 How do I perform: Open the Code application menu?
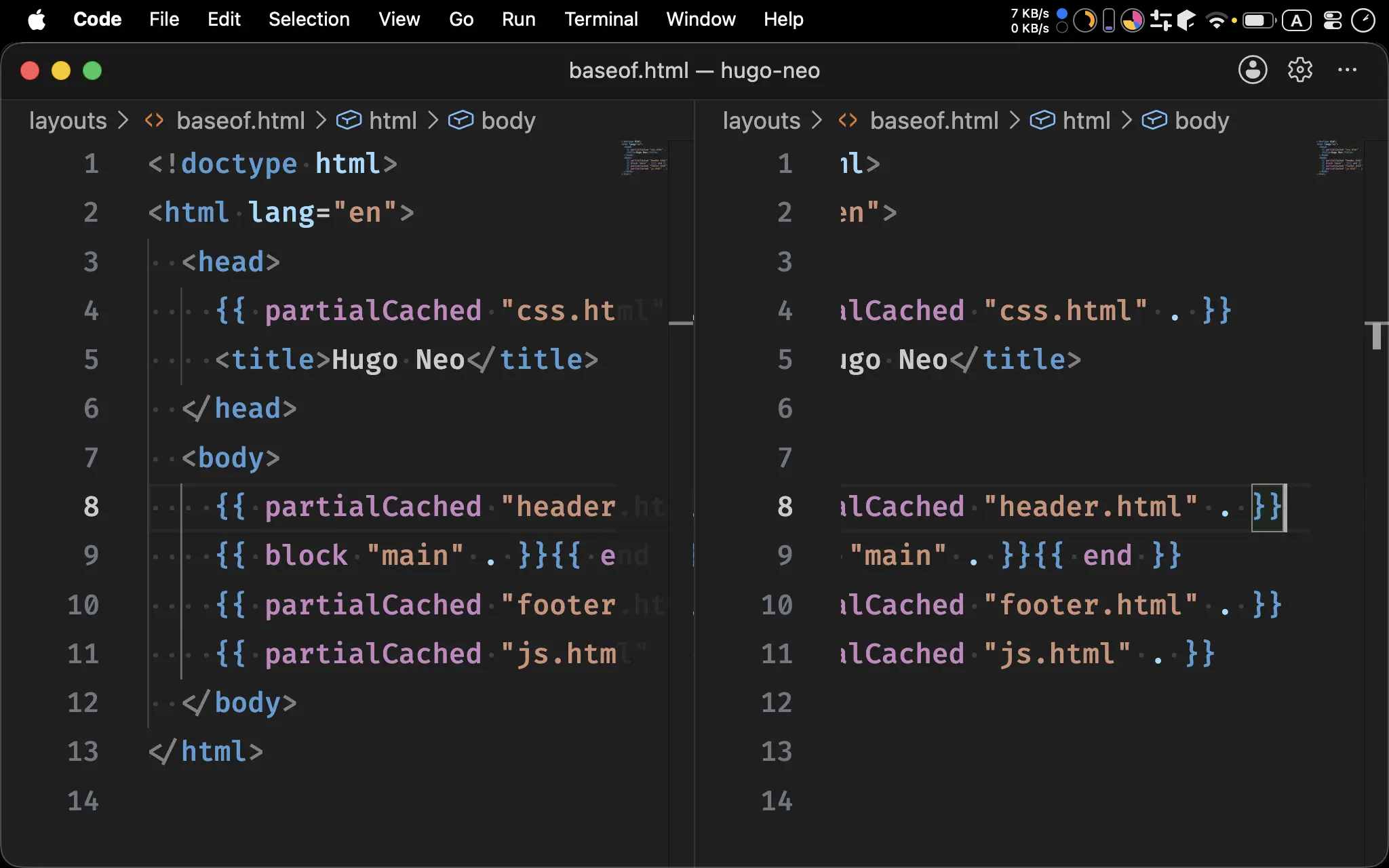pyautogui.click(x=98, y=19)
